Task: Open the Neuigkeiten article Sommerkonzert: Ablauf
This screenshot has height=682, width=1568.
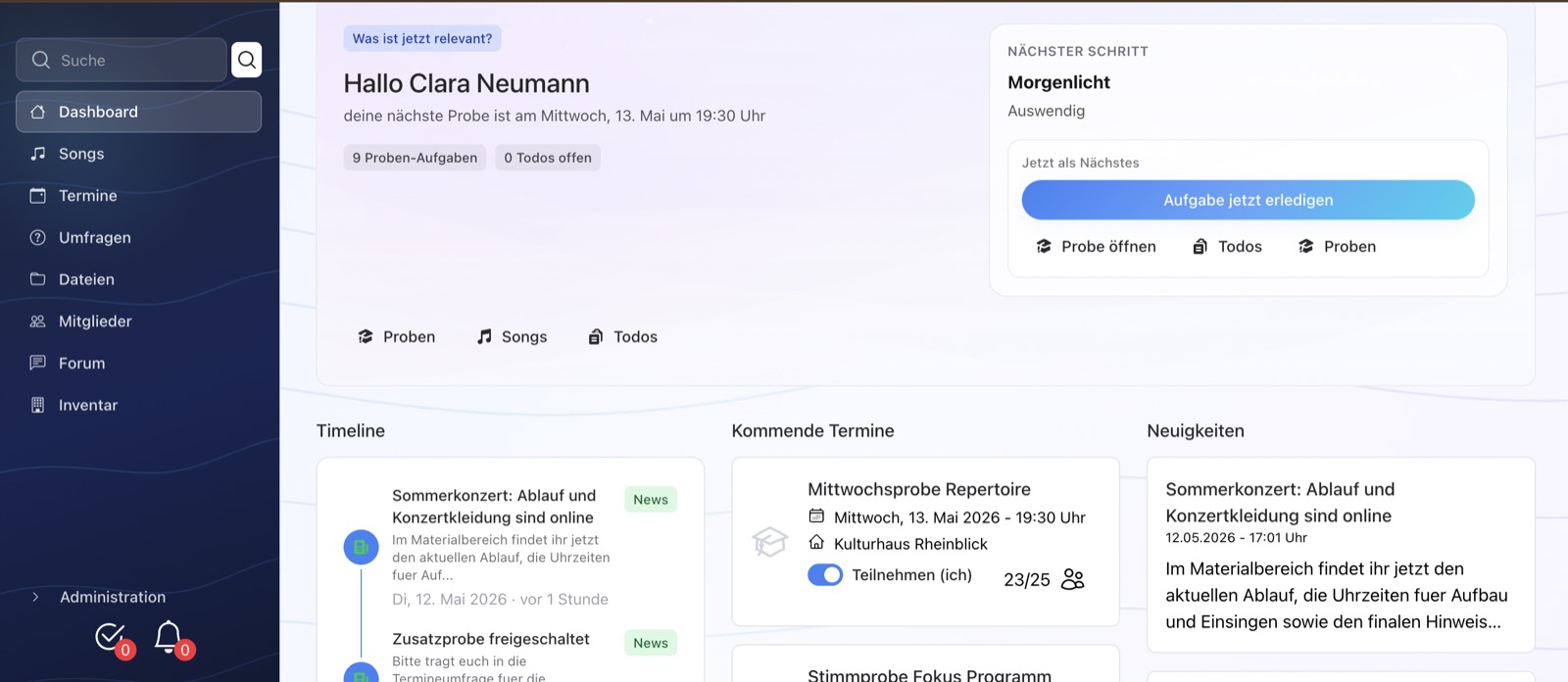Action: point(1280,503)
